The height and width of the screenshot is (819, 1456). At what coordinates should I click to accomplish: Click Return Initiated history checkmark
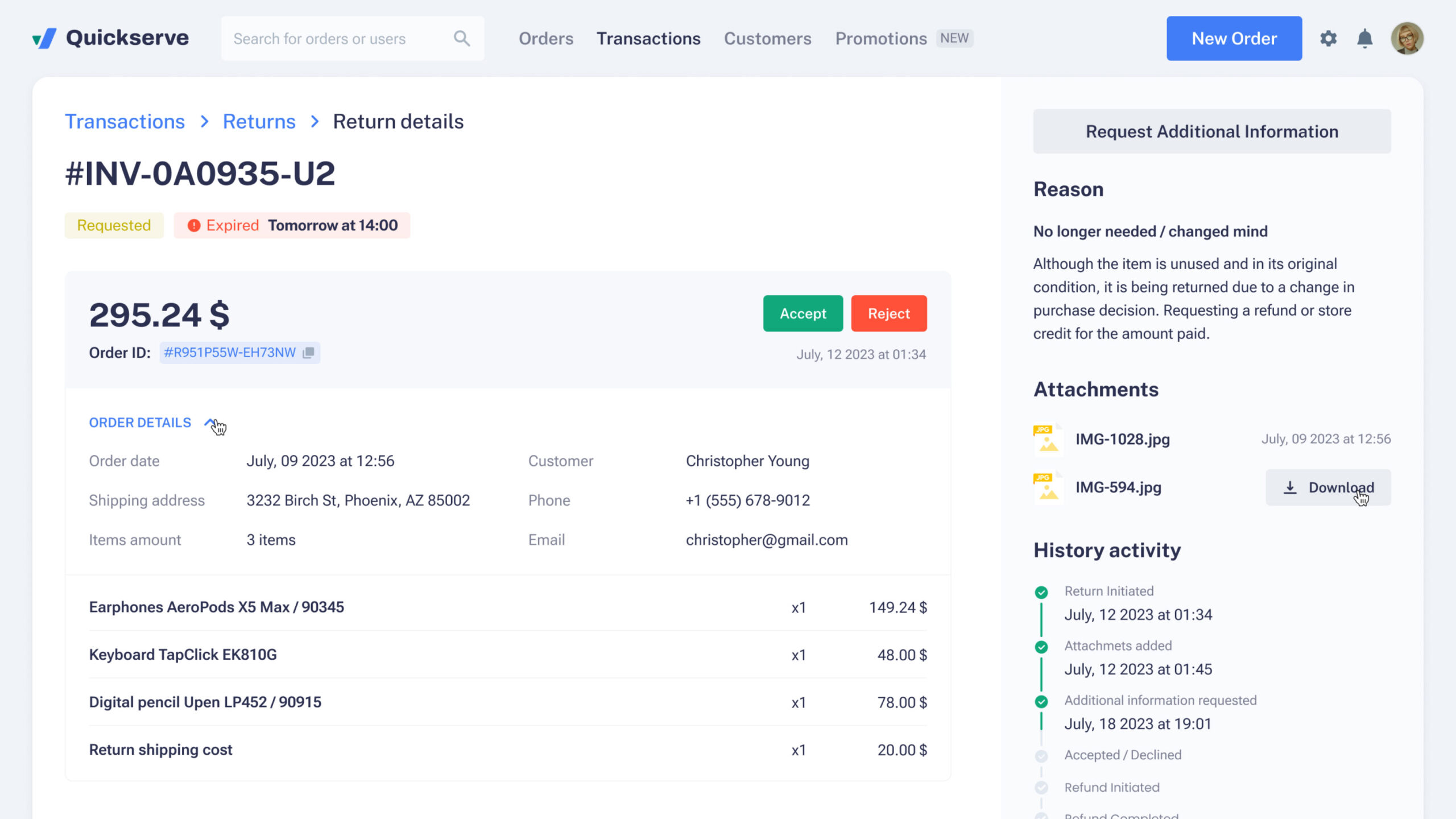(x=1041, y=593)
